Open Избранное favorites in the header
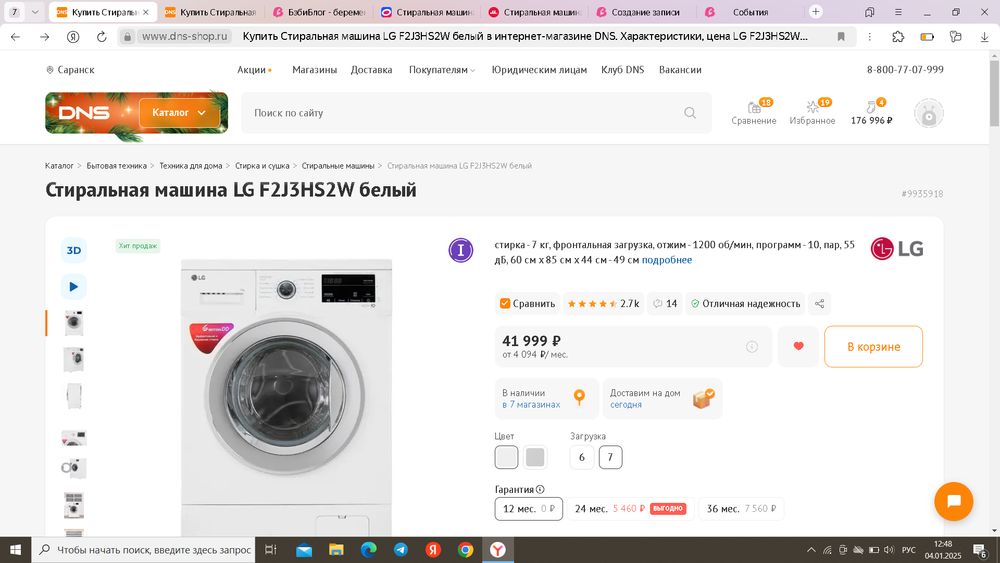The height and width of the screenshot is (563, 1000). (812, 112)
